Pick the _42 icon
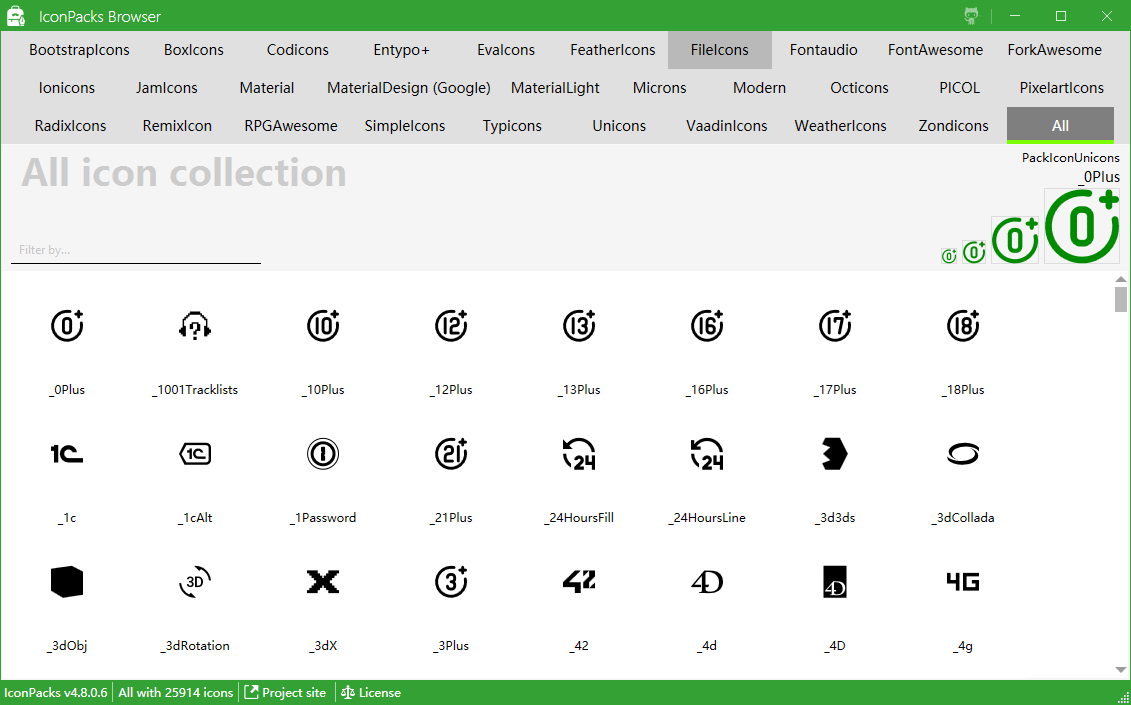 [579, 582]
